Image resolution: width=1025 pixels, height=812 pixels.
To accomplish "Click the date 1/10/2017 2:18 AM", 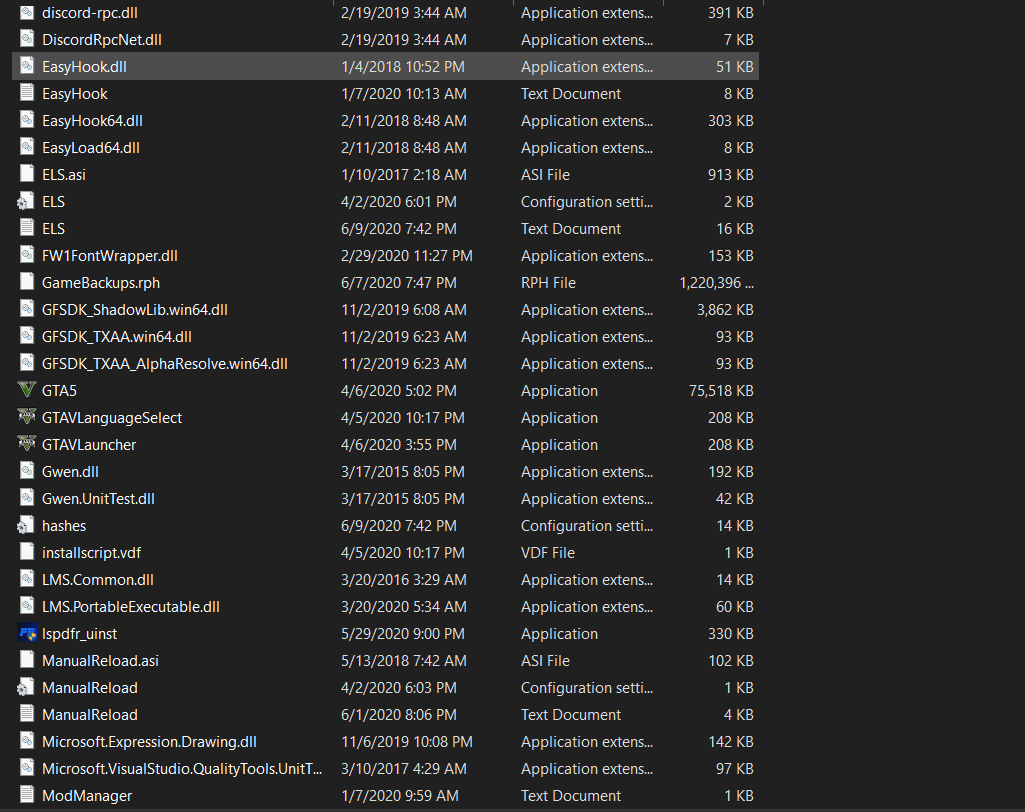I will [x=404, y=175].
